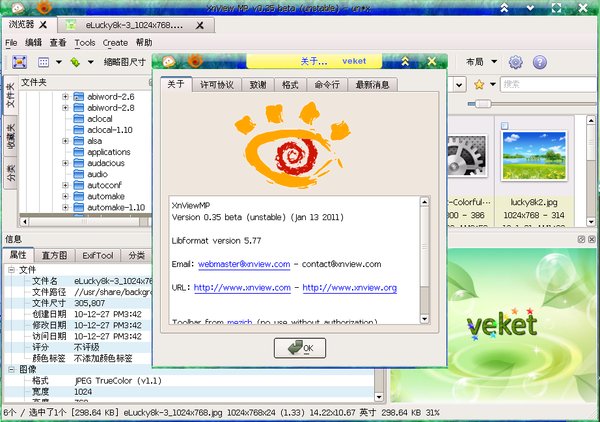600x422 pixels.
Task: Click the thumbnail view mode grid icon
Action: pos(43,62)
